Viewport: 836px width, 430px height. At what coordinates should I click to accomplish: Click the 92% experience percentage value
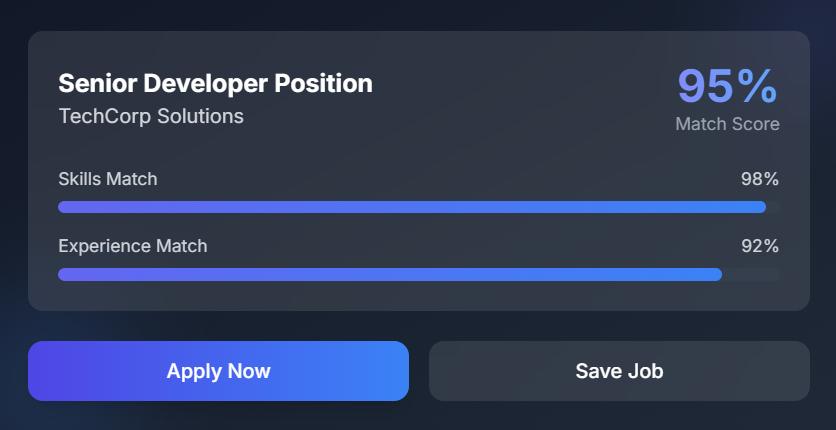click(x=759, y=245)
